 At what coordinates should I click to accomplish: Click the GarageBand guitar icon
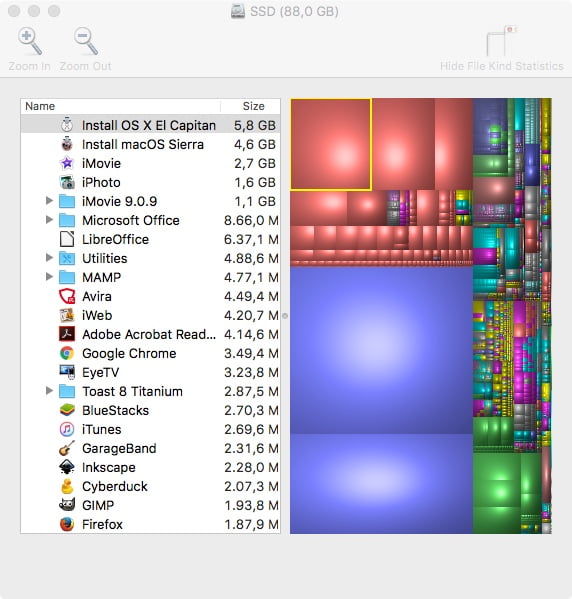point(67,448)
